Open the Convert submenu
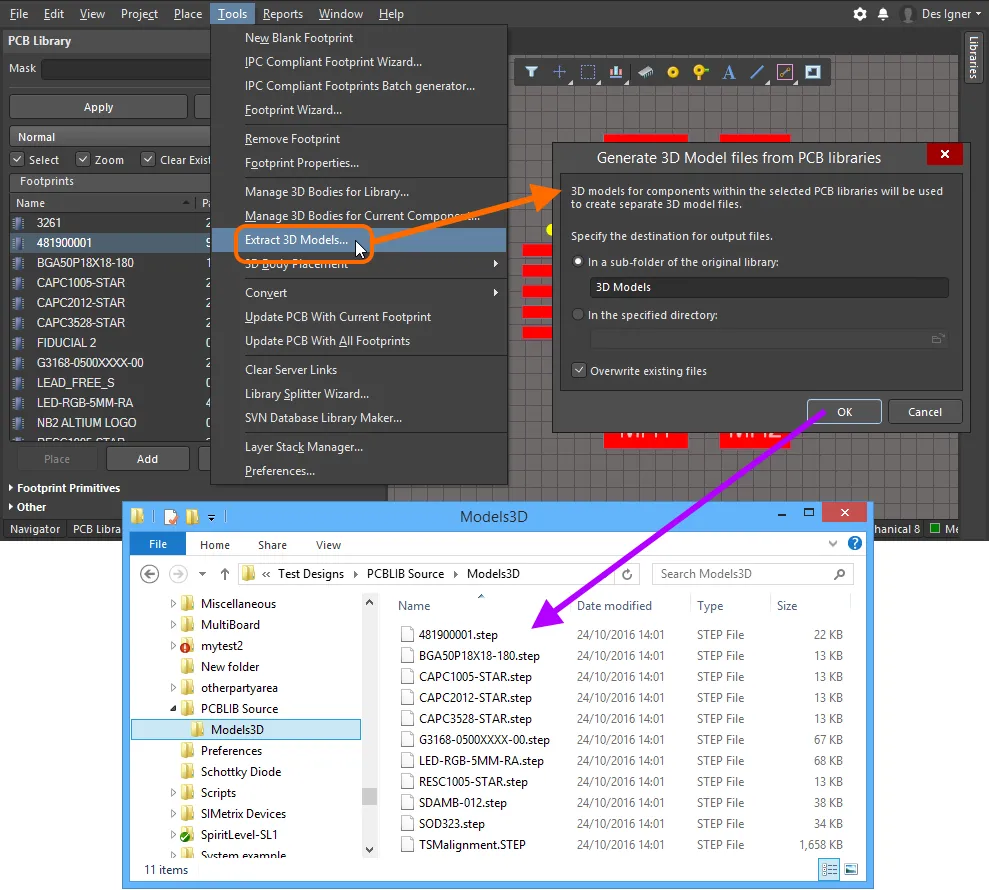Viewport: 989px width, 890px height. 359,293
